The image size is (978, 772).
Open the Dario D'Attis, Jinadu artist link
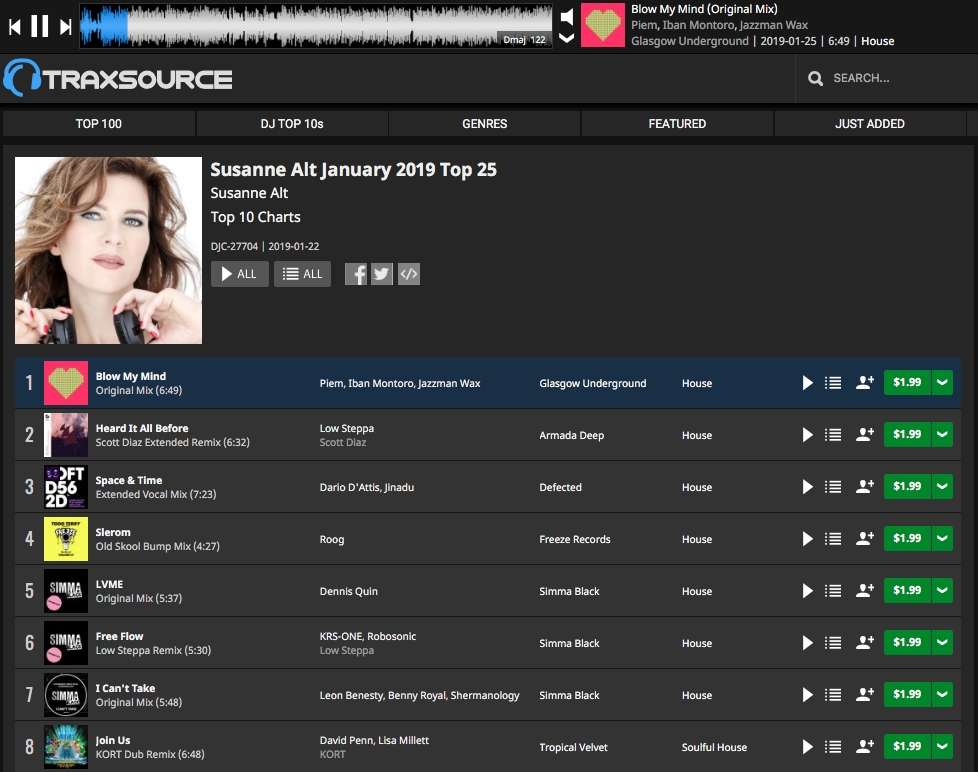click(367, 487)
